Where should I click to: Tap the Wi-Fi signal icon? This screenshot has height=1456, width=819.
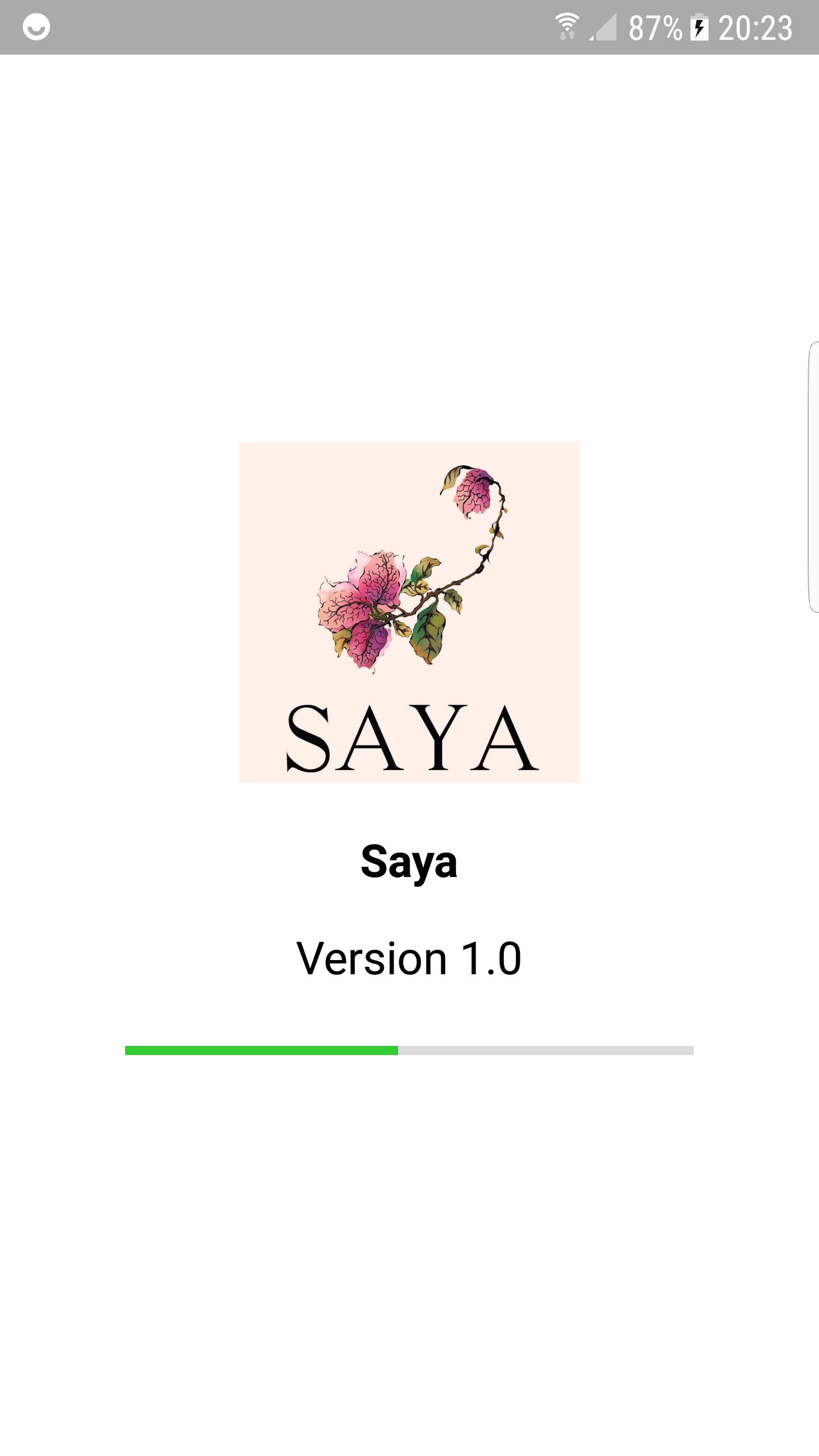pyautogui.click(x=566, y=27)
